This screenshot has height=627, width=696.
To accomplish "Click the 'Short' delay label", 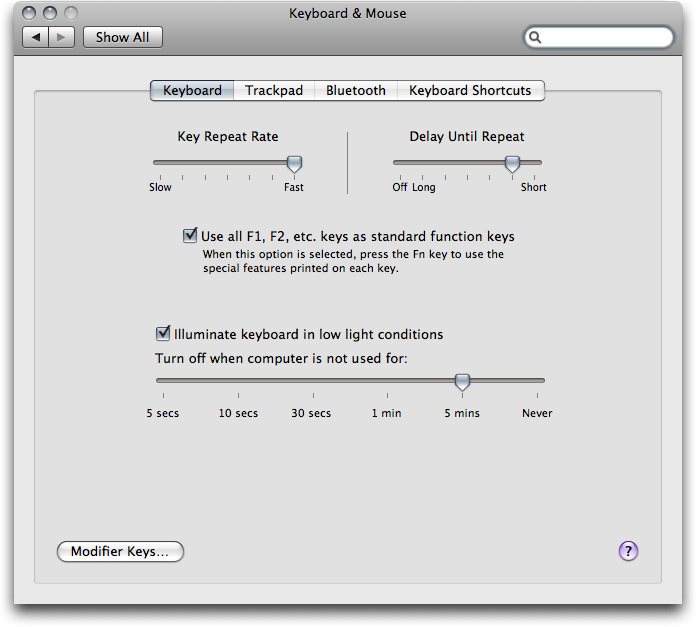I will (534, 187).
